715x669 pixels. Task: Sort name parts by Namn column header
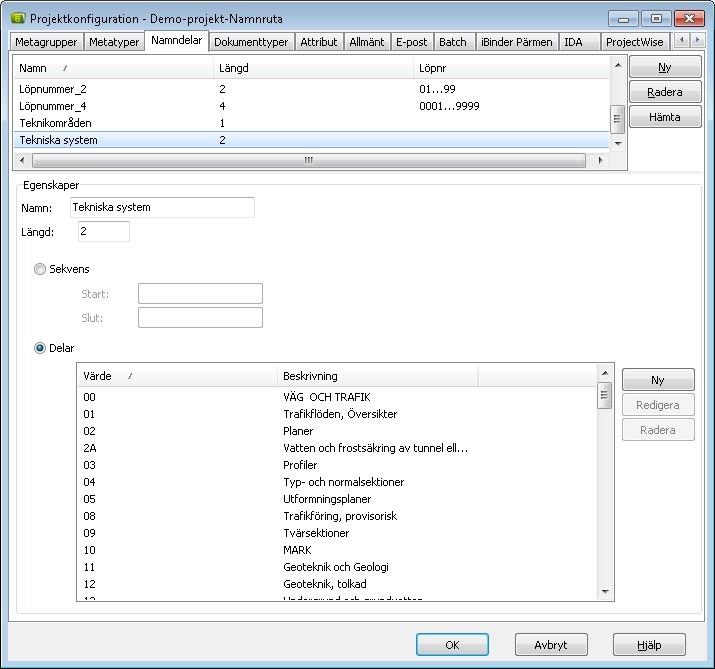point(113,68)
